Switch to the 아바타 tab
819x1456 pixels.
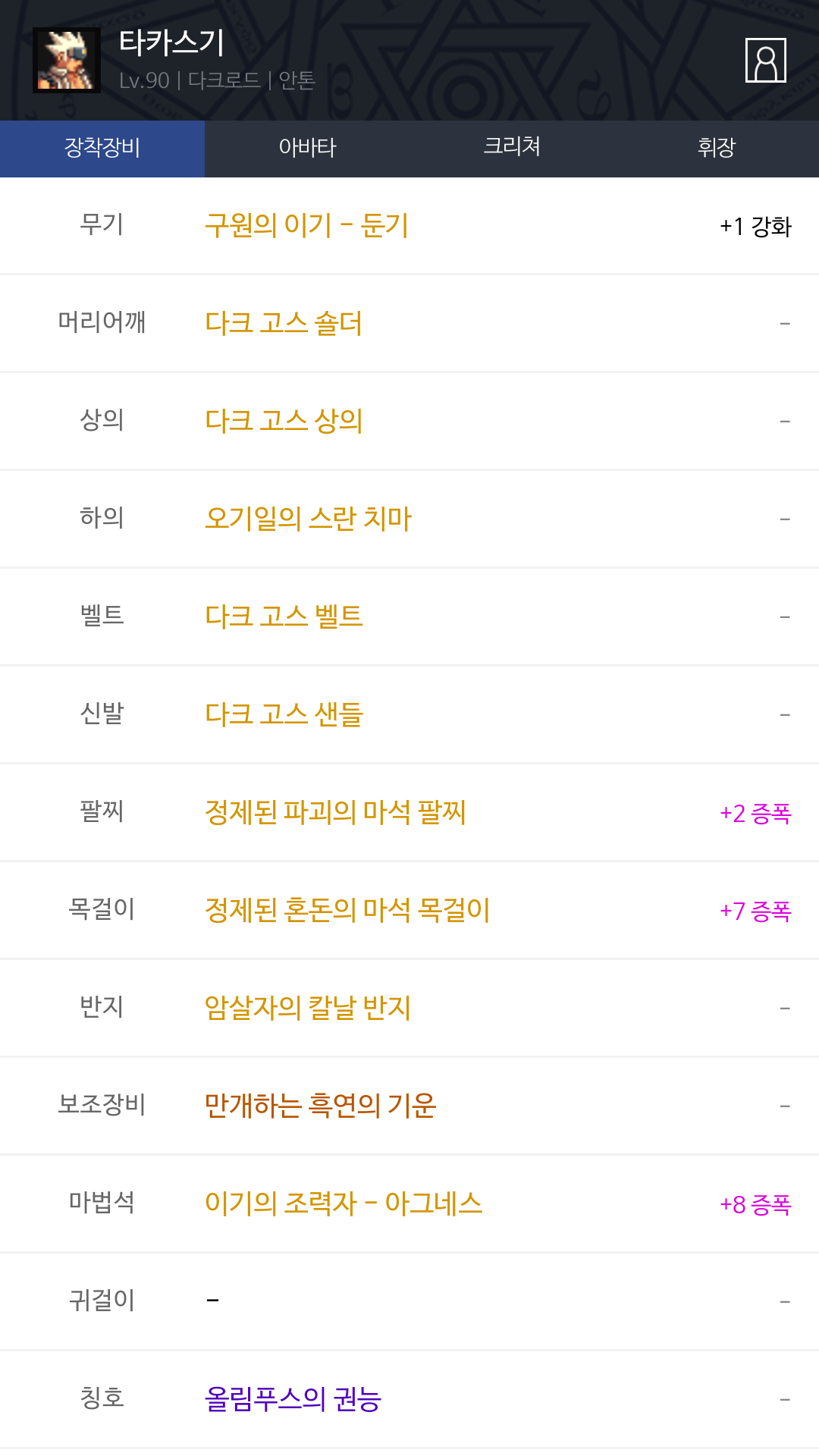(x=307, y=148)
